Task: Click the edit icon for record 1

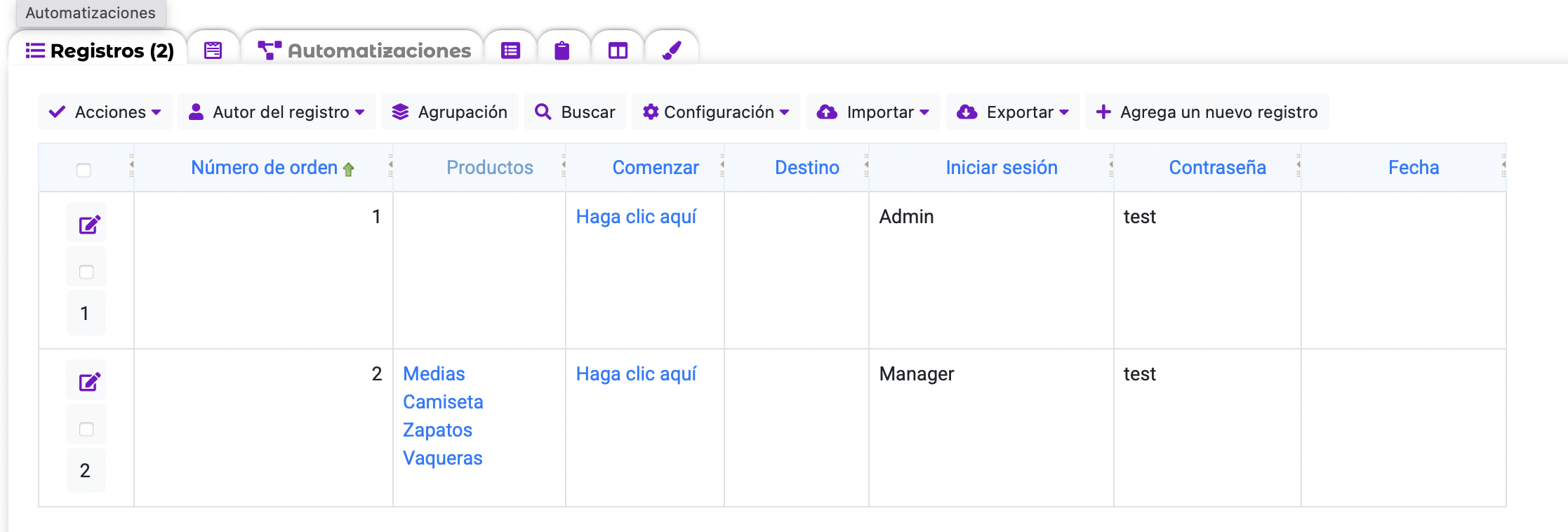Action: (89, 225)
